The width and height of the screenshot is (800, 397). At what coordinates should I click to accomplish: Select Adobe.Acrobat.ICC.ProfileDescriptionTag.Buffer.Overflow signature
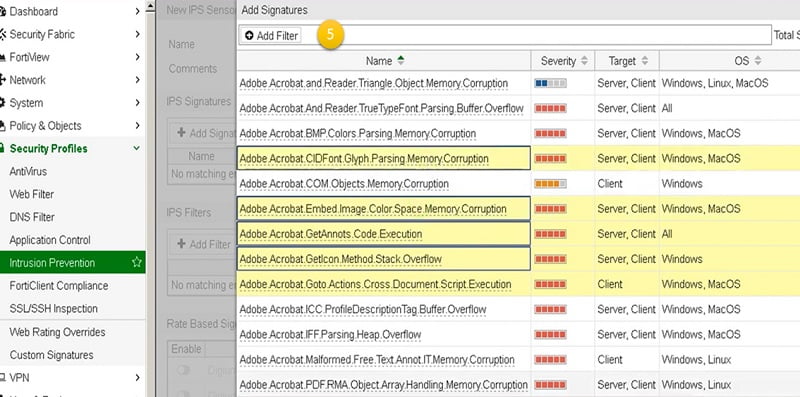363,309
